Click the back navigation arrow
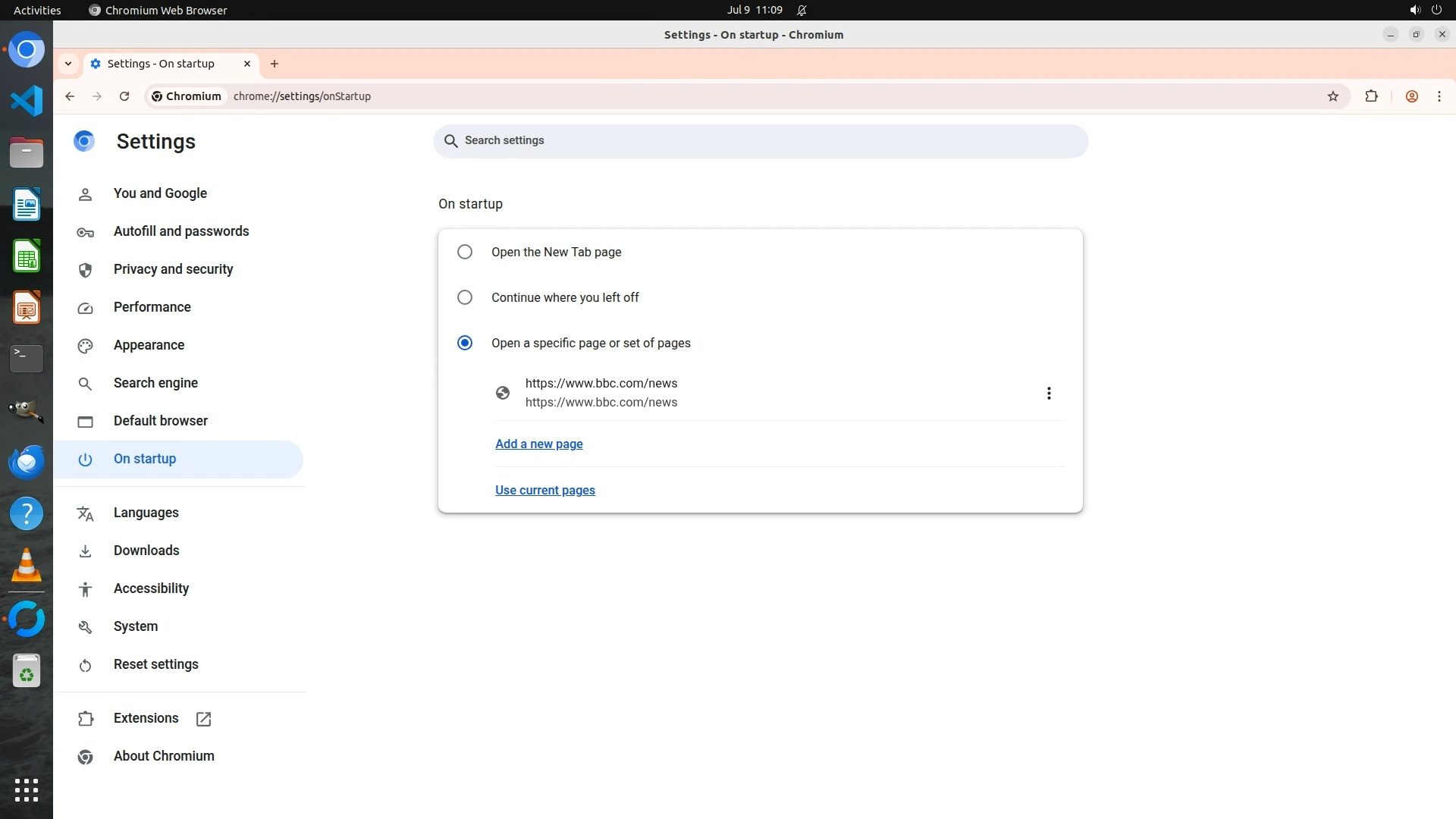Screen dimensions: 1456x819 [x=70, y=96]
